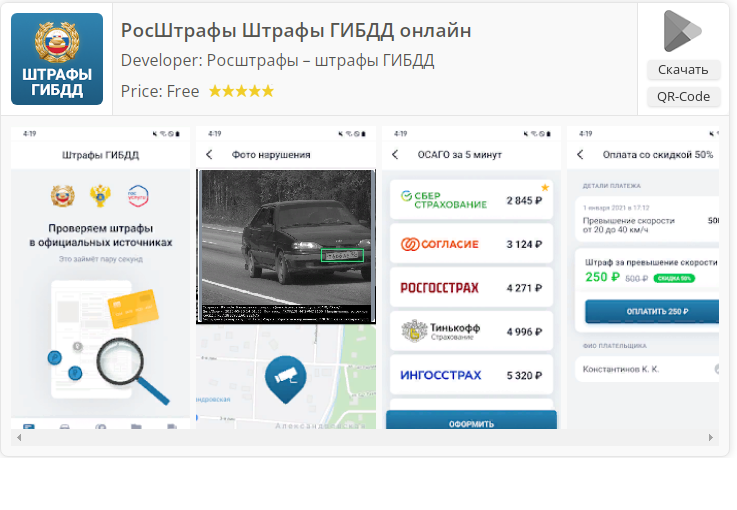Click back arrow next to Оплата со скидкой
737x510 pixels.
click(x=580, y=154)
